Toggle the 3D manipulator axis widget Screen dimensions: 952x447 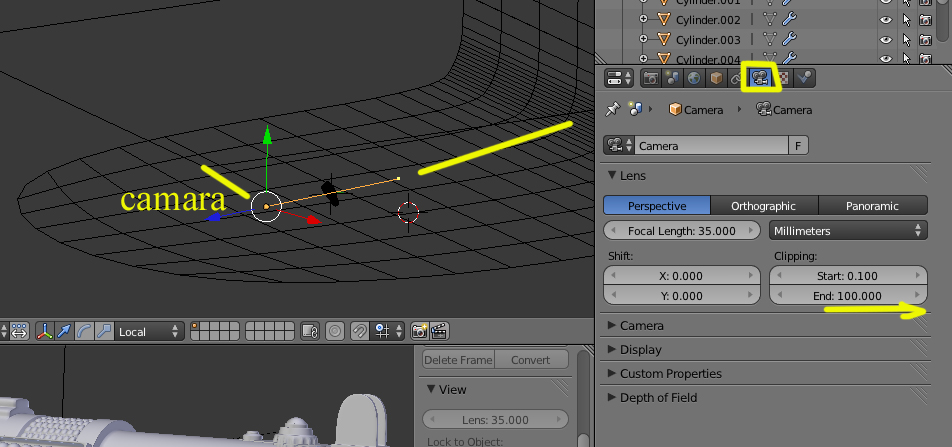pyautogui.click(x=44, y=332)
